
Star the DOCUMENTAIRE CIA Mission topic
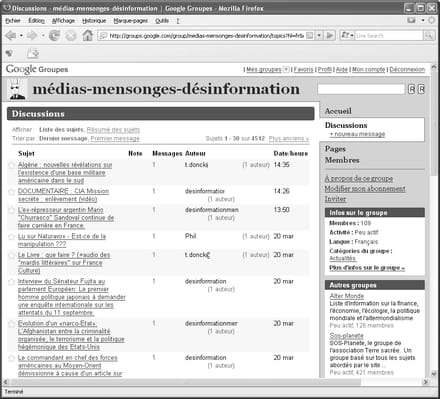pos(12,191)
